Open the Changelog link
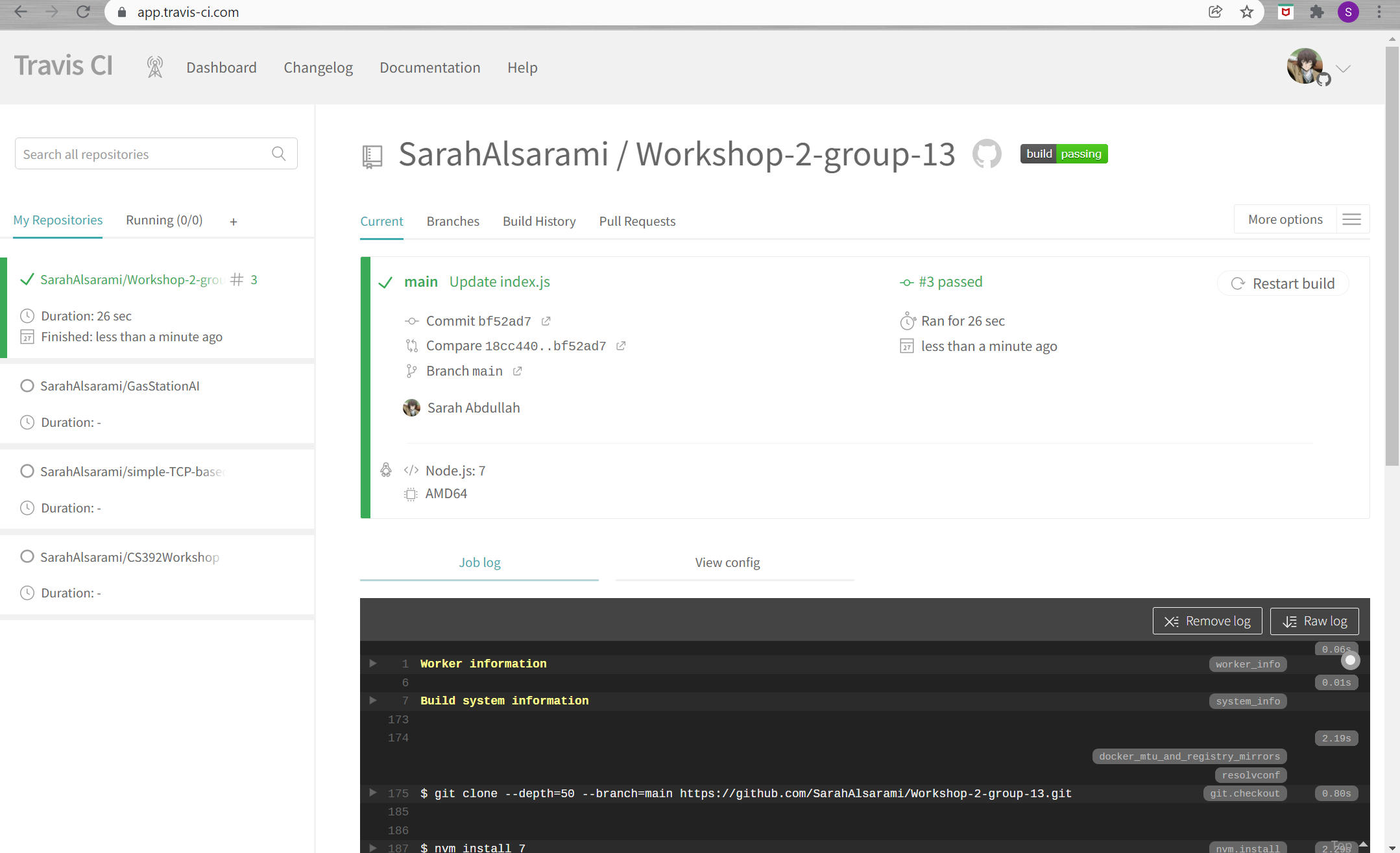The width and height of the screenshot is (1400, 853). coord(318,67)
